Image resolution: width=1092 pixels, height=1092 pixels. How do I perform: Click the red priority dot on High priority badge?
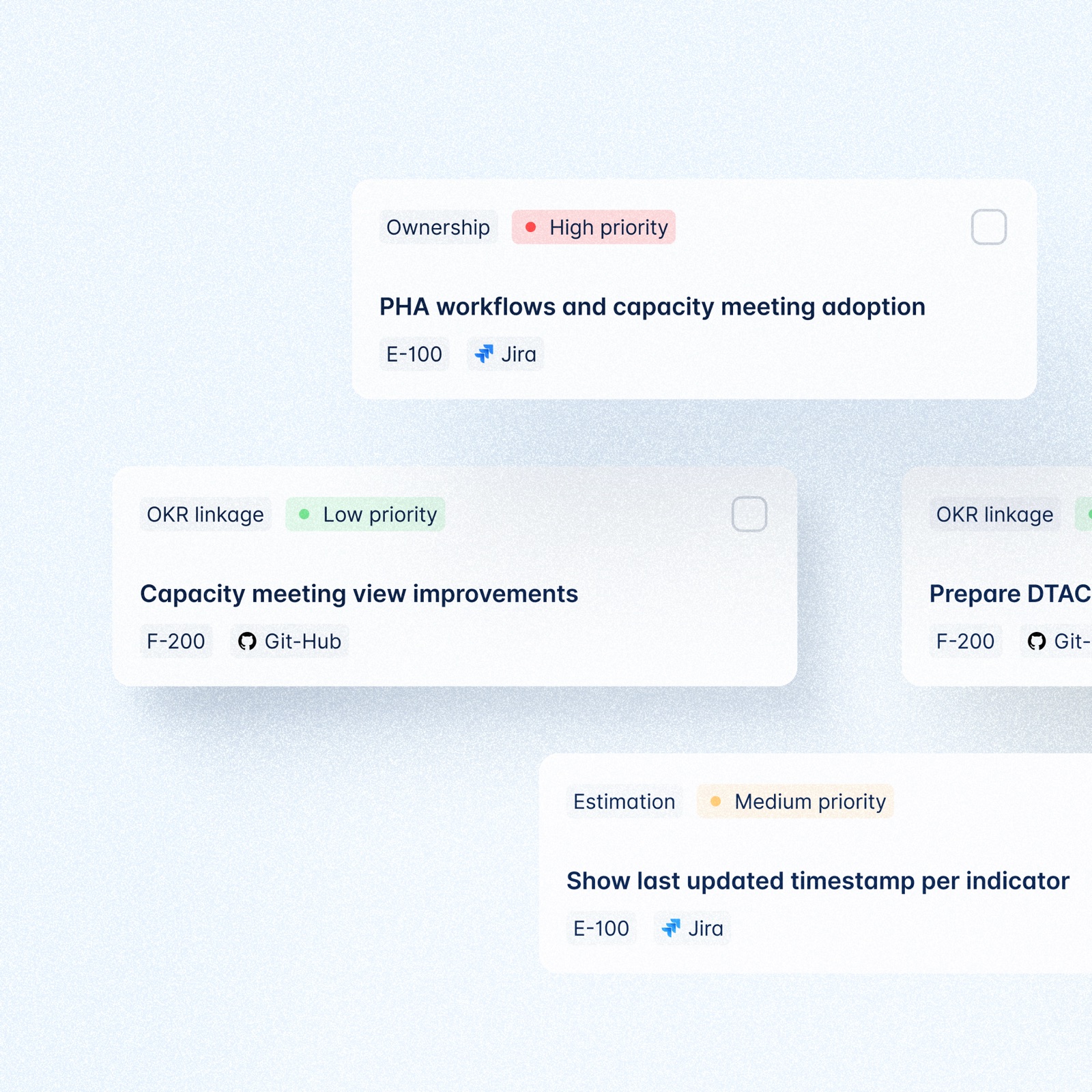(532, 227)
